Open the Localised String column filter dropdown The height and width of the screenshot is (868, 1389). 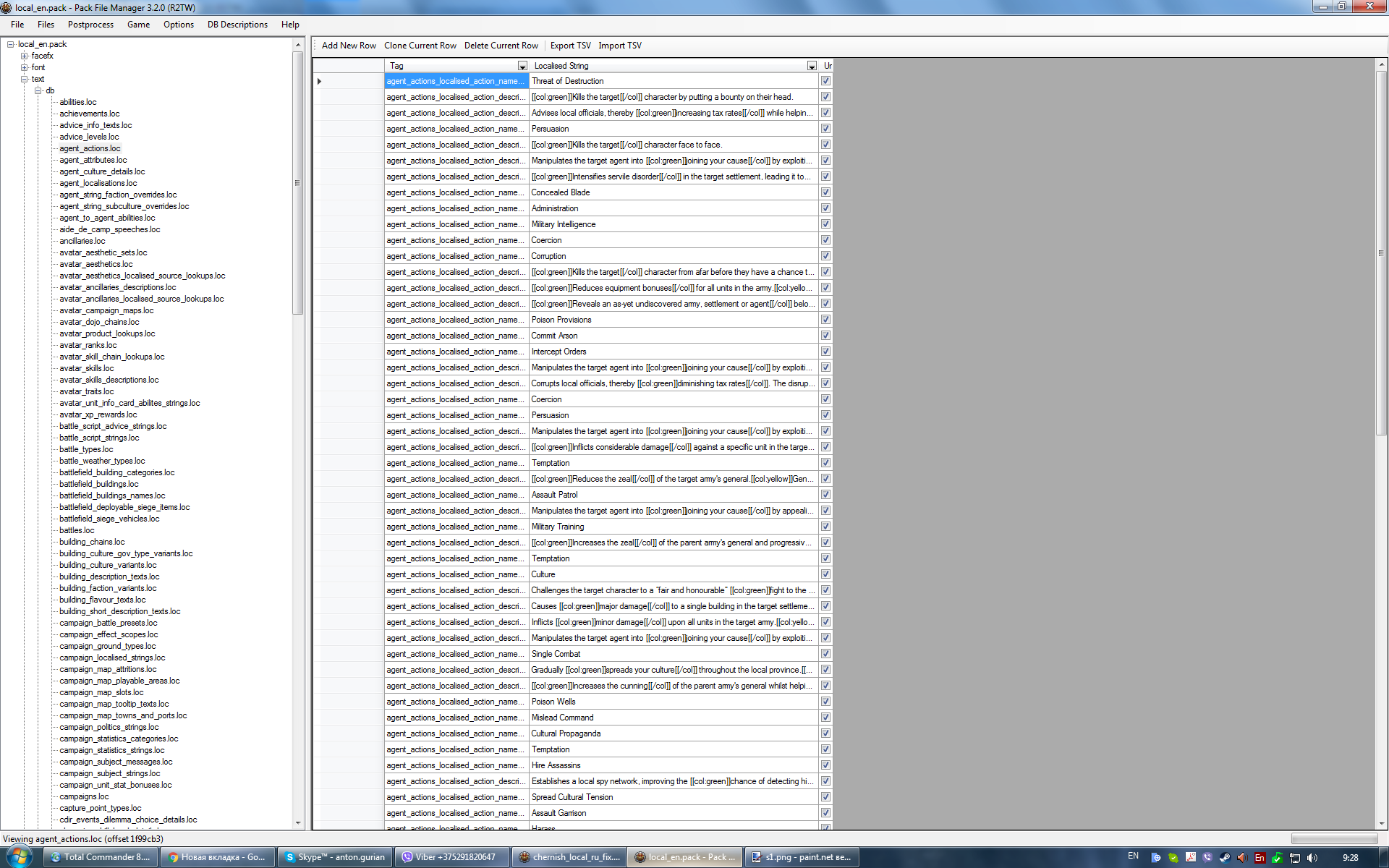(812, 66)
